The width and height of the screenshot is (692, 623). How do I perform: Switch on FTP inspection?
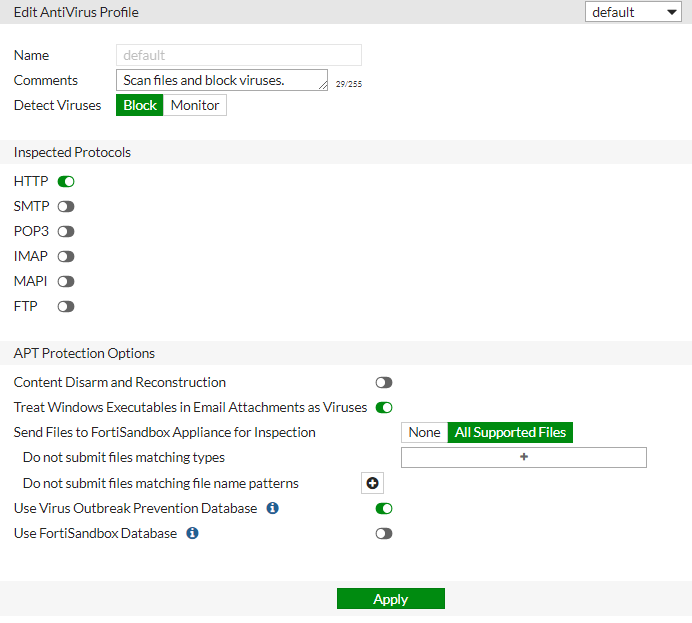pyautogui.click(x=66, y=306)
